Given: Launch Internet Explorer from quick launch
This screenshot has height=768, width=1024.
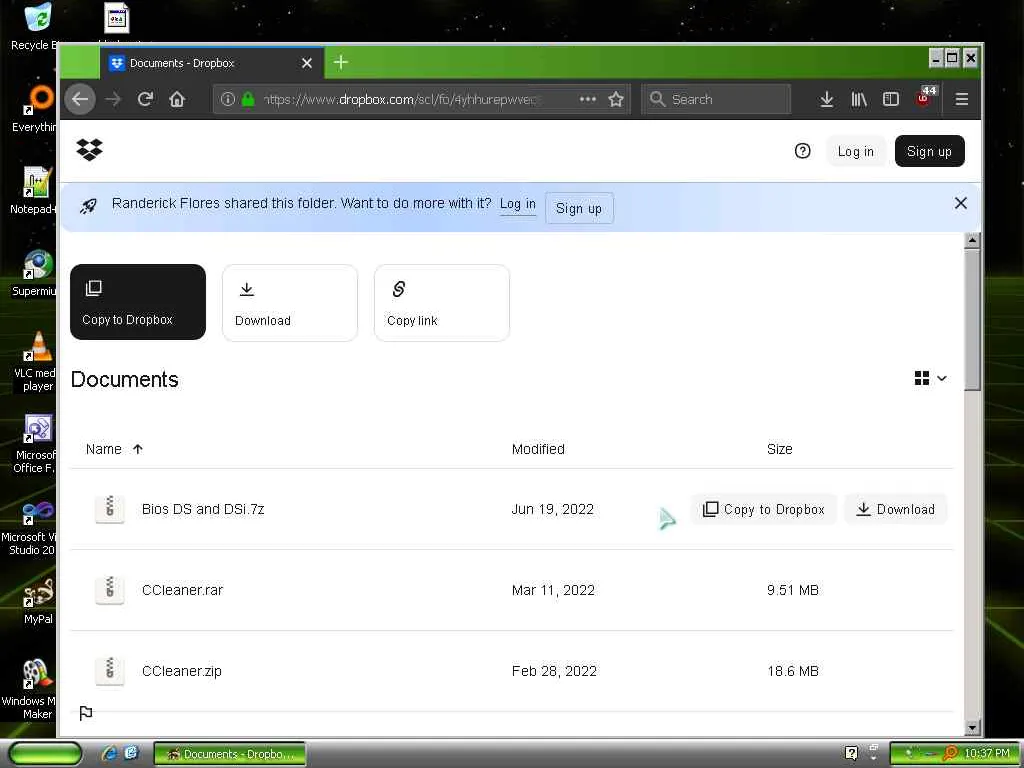Looking at the screenshot, I should pyautogui.click(x=109, y=754).
